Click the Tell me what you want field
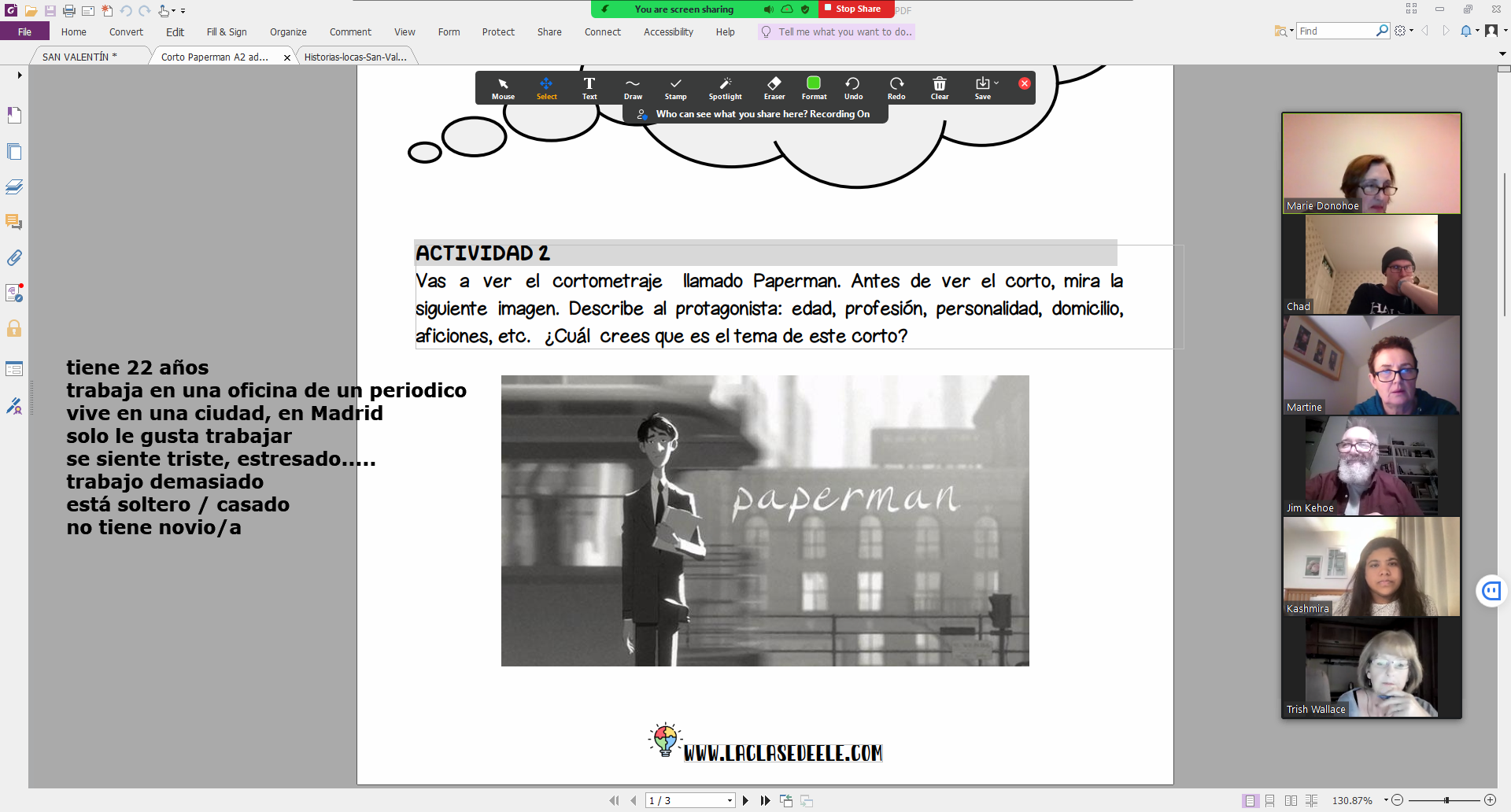 point(836,31)
